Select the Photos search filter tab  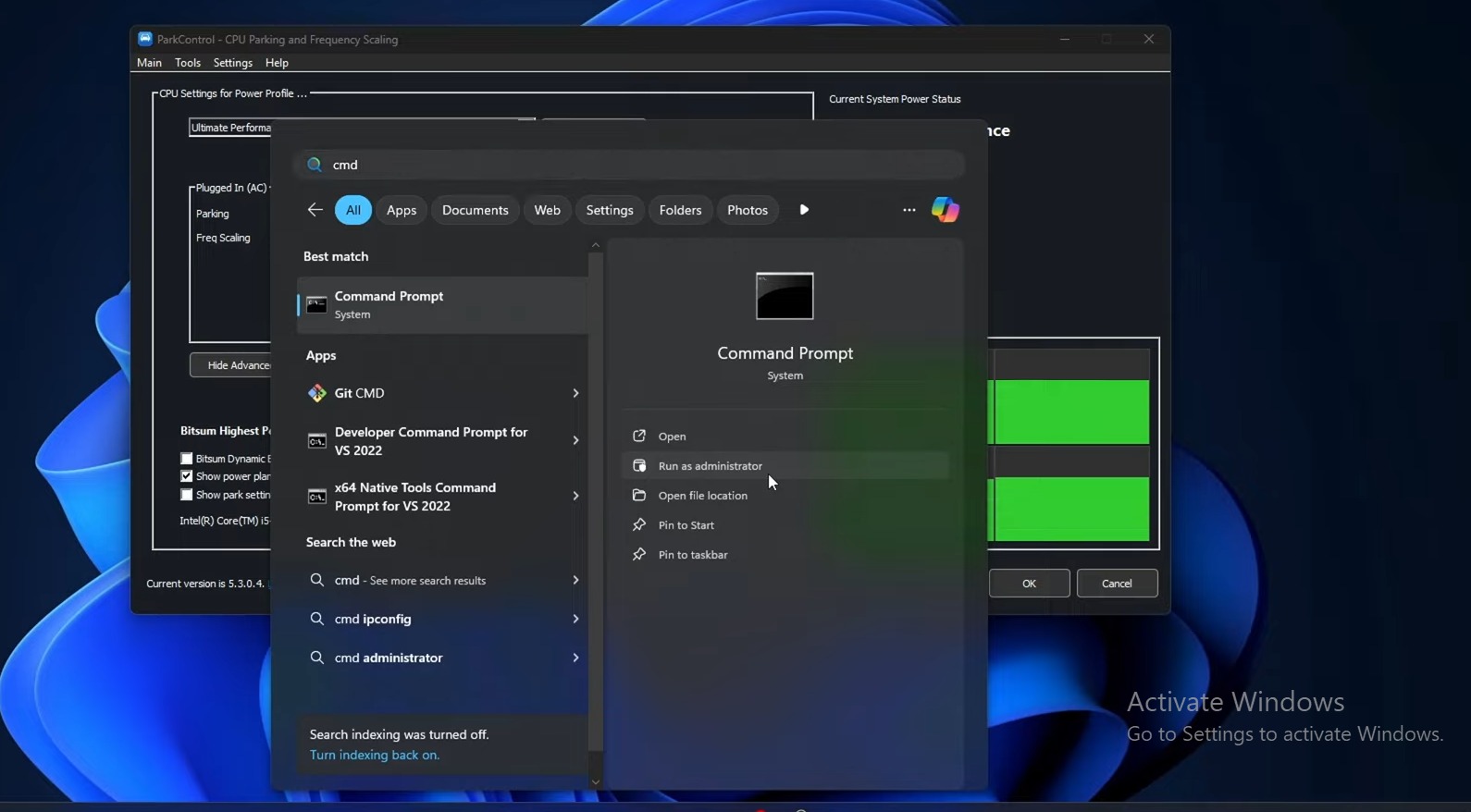point(748,210)
